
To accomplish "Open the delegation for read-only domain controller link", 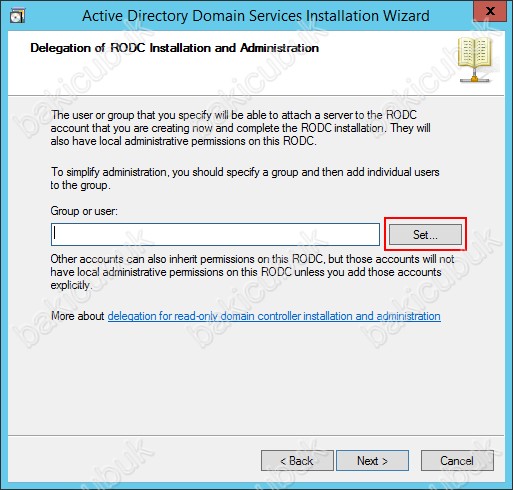I will click(x=274, y=316).
